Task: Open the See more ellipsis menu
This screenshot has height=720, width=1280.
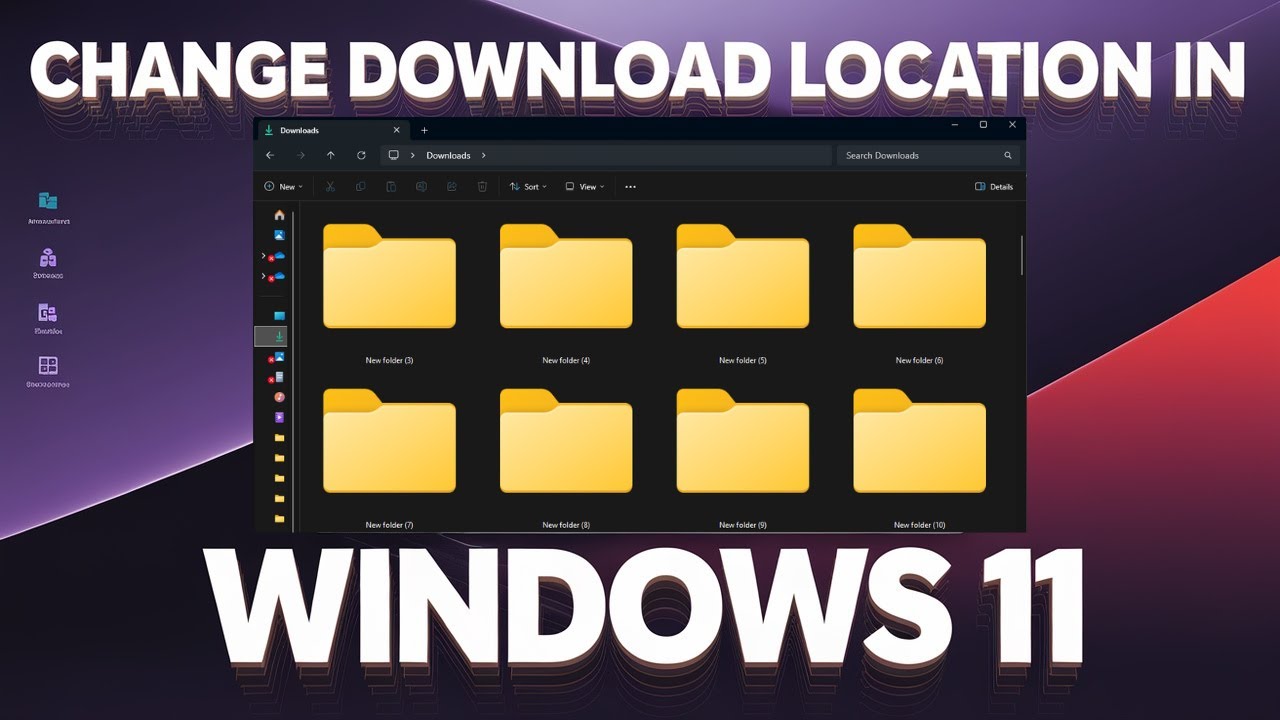Action: click(x=630, y=187)
